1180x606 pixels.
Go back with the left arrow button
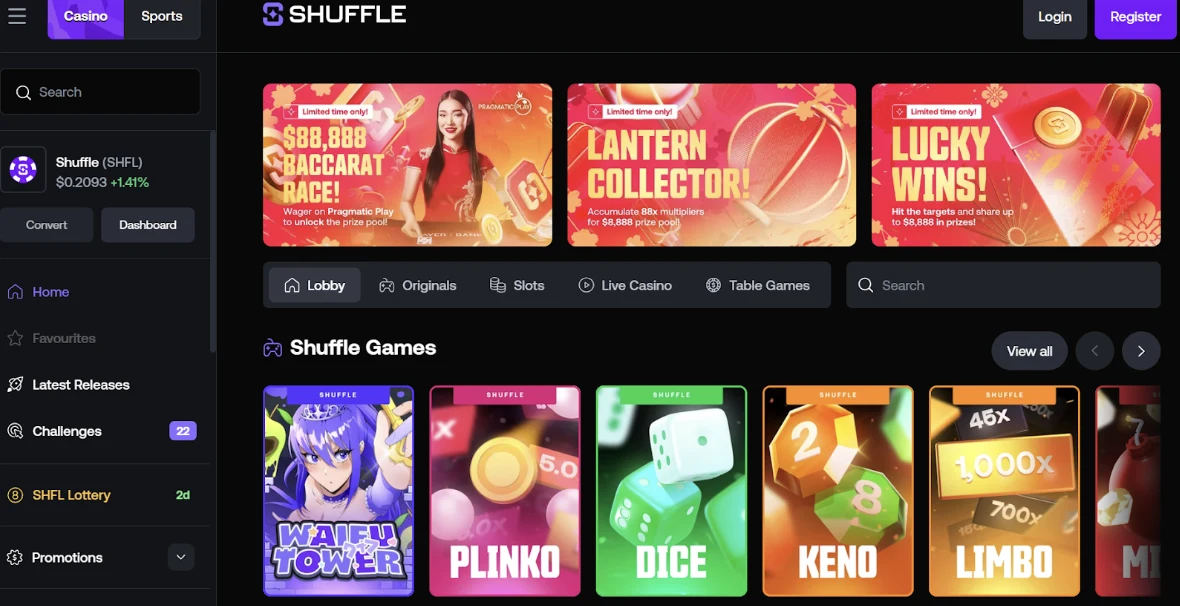click(1095, 351)
